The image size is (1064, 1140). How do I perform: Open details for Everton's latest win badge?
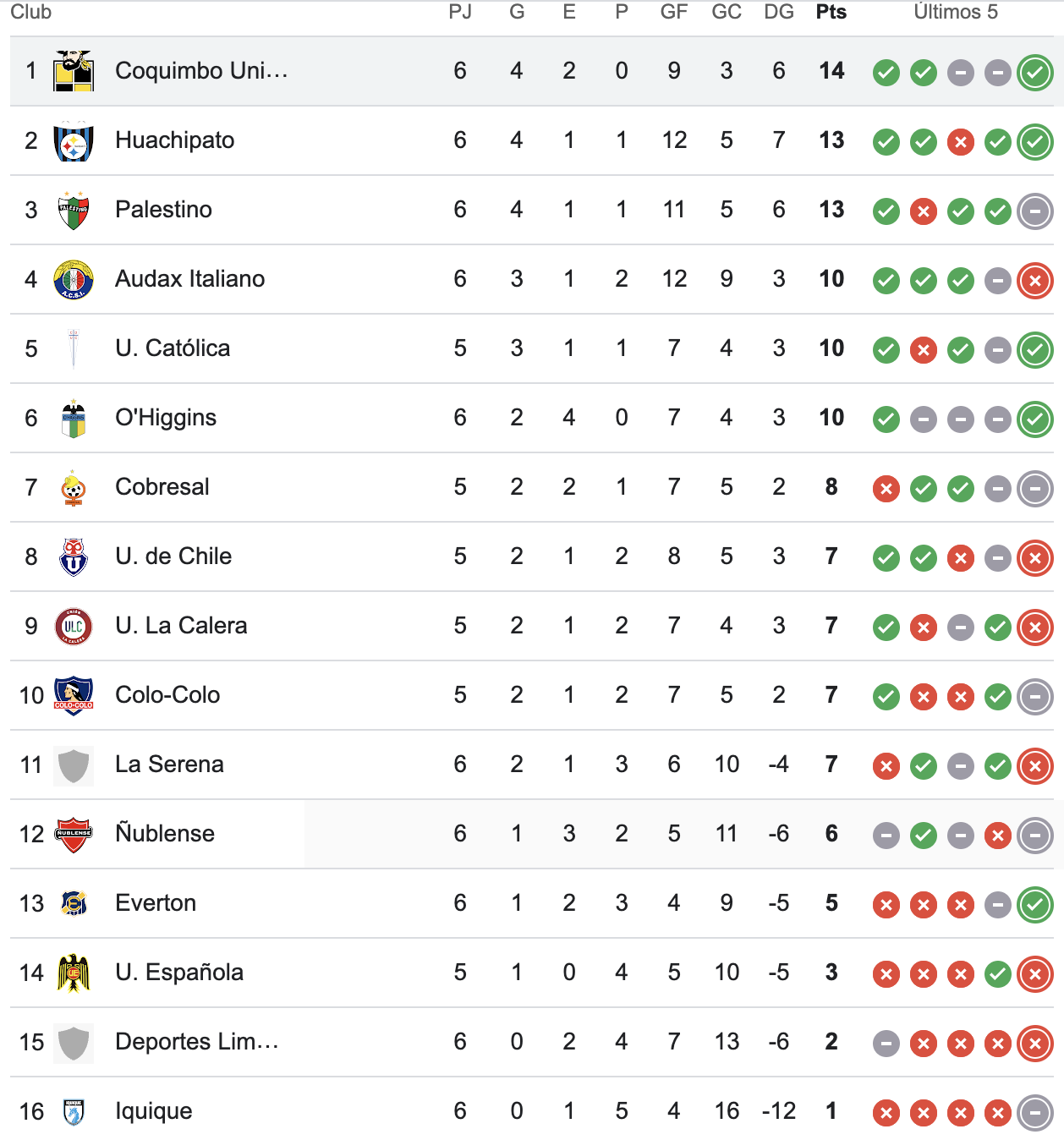(x=1034, y=903)
